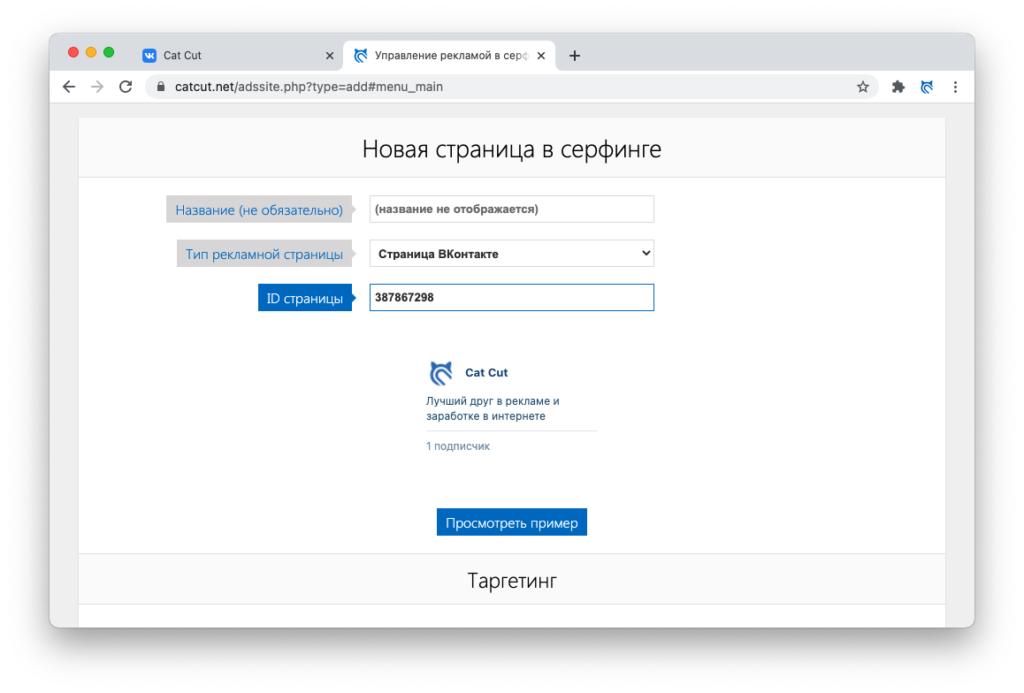Viewport: 1024px width, 693px height.
Task: Click inside the ID страницы field
Action: tap(511, 297)
